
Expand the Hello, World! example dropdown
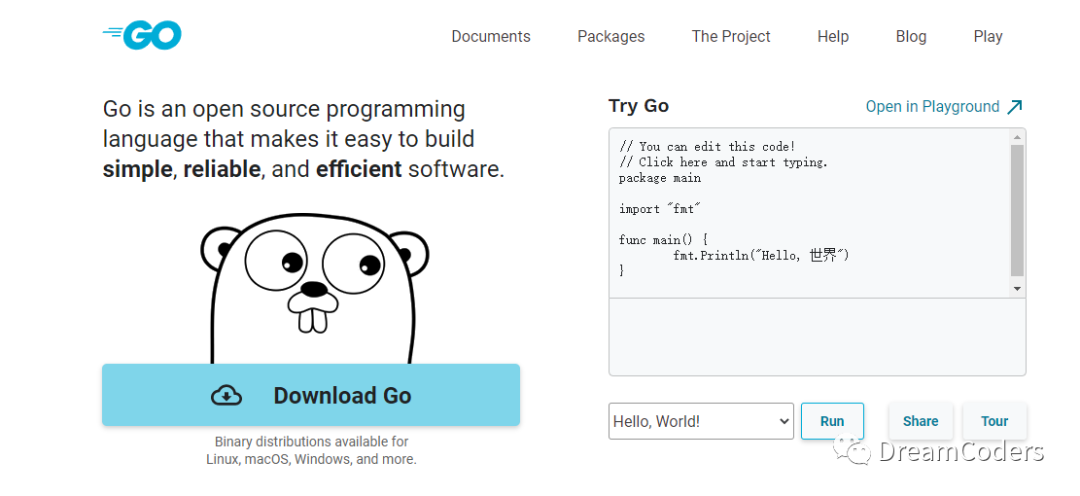(701, 421)
